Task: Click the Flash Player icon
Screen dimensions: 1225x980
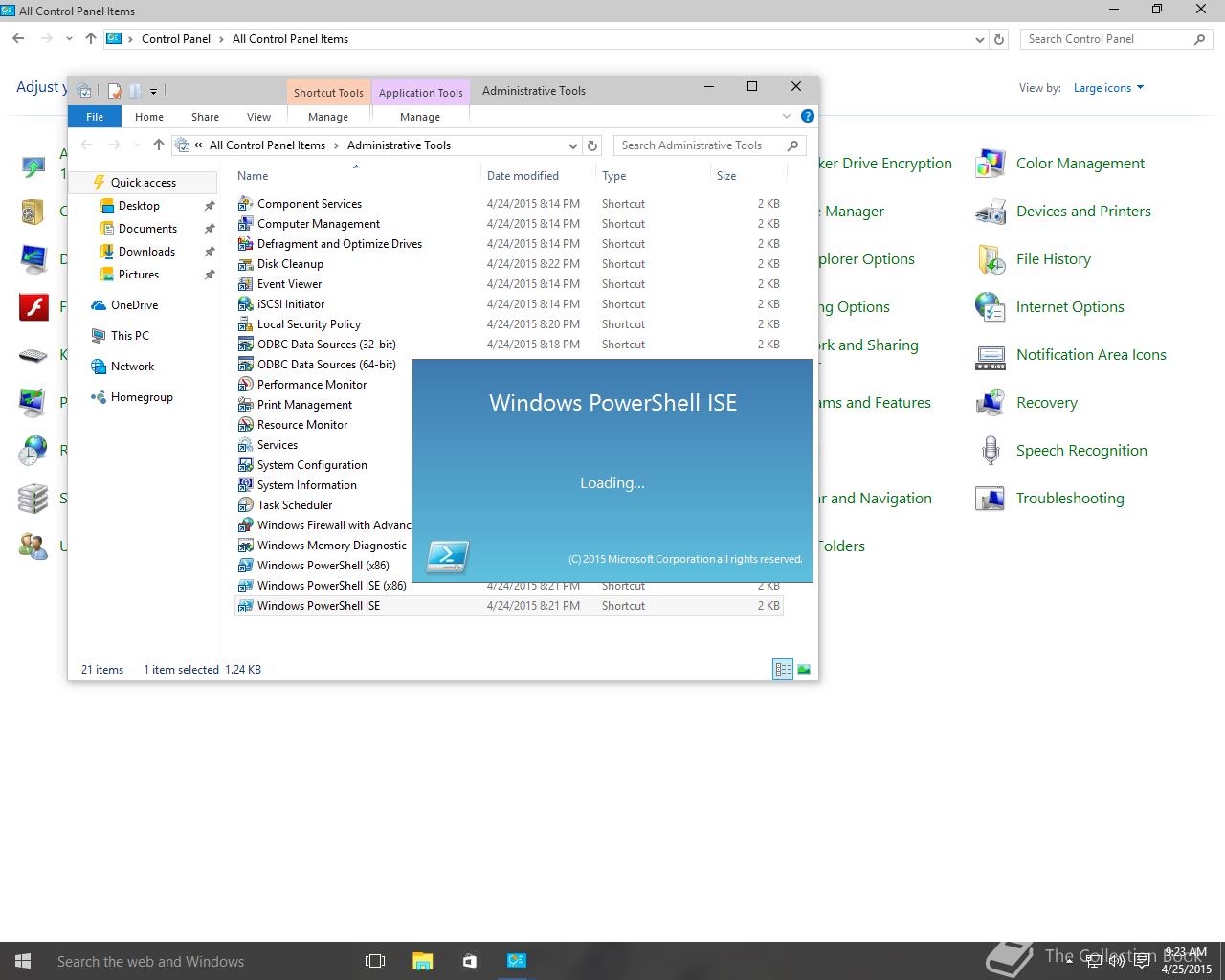Action: (x=33, y=307)
